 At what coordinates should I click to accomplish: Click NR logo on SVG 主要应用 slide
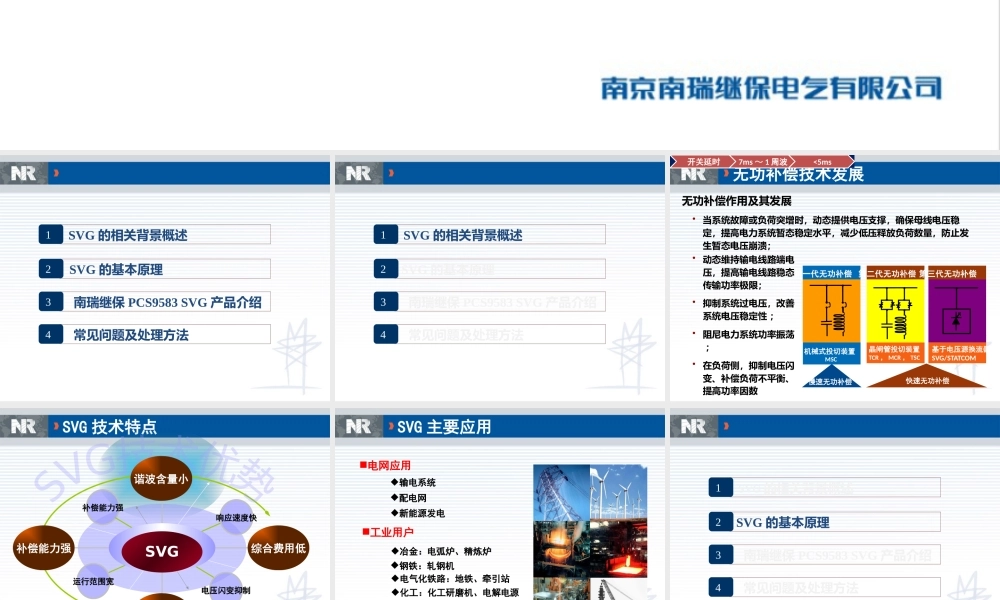tap(358, 427)
